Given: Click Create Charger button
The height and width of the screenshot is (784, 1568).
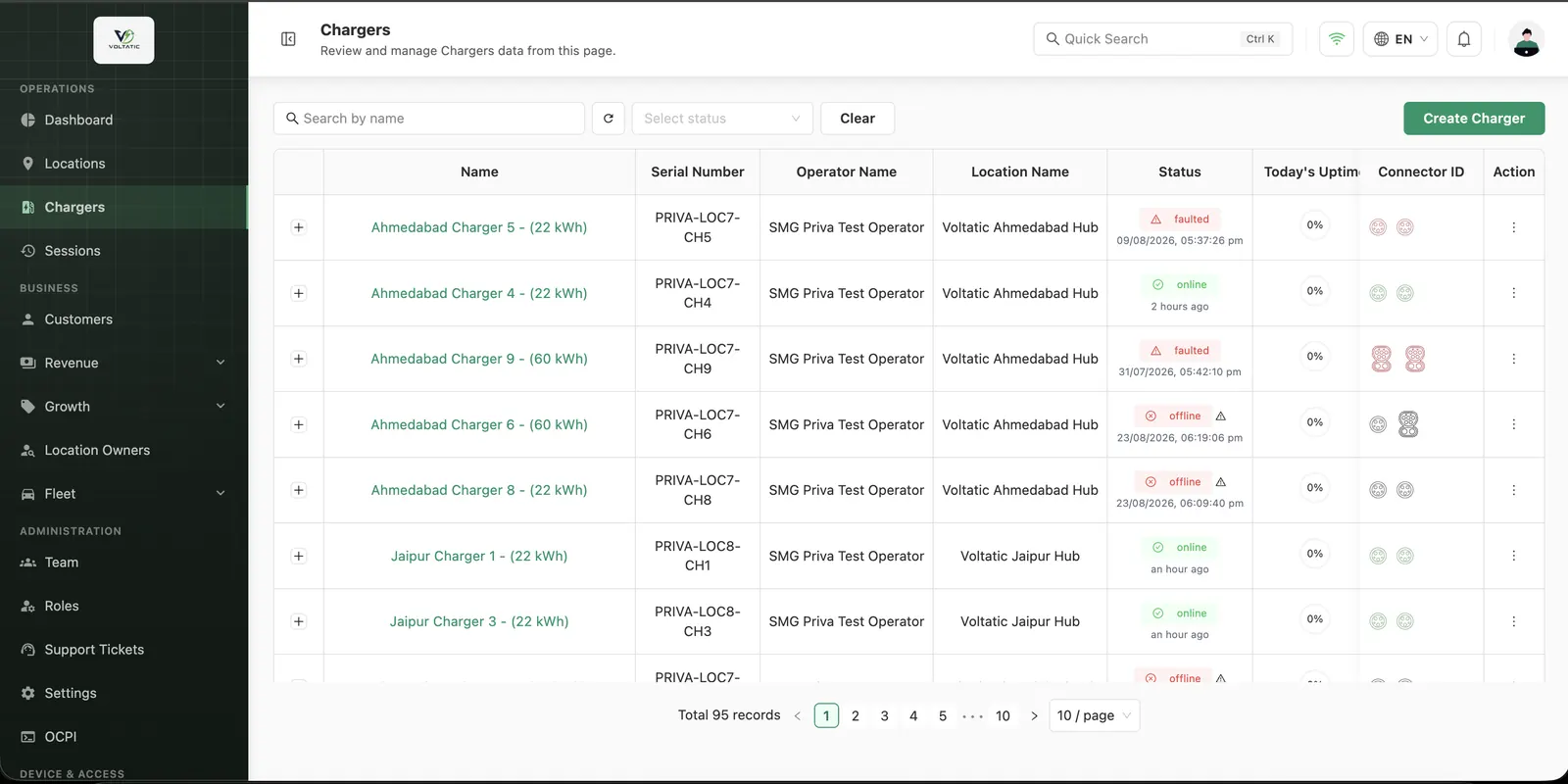Looking at the screenshot, I should point(1474,119).
